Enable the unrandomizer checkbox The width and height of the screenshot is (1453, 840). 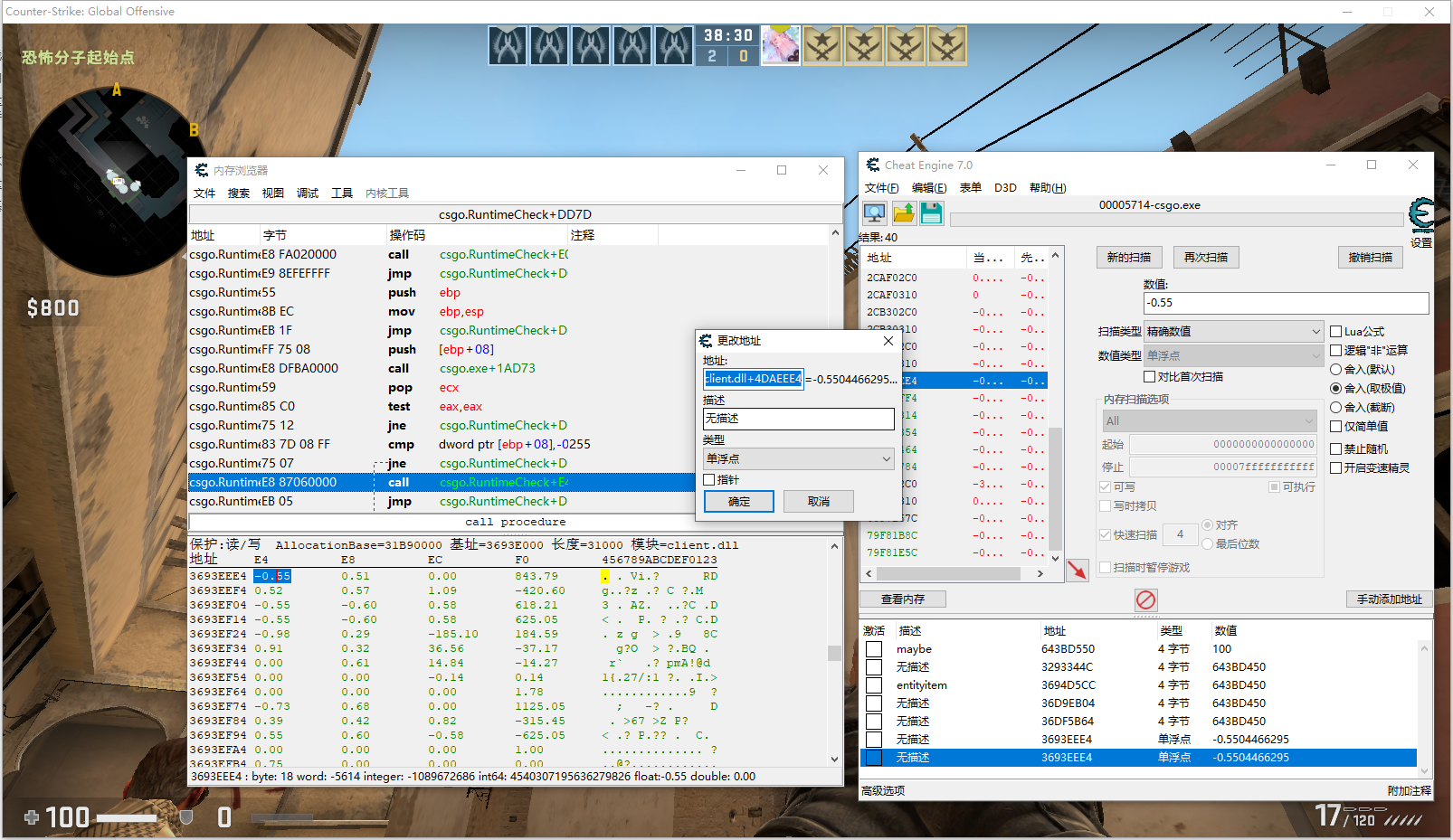coord(1335,449)
